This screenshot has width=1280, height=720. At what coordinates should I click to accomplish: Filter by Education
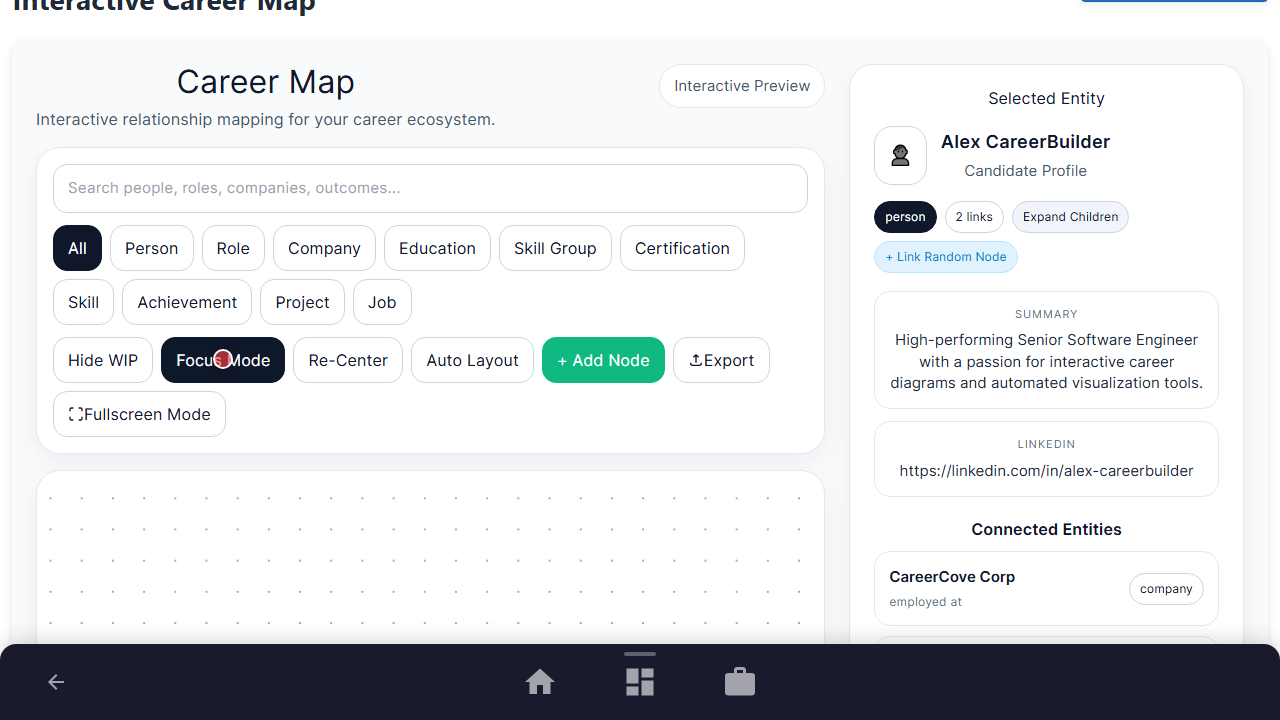[x=437, y=248]
